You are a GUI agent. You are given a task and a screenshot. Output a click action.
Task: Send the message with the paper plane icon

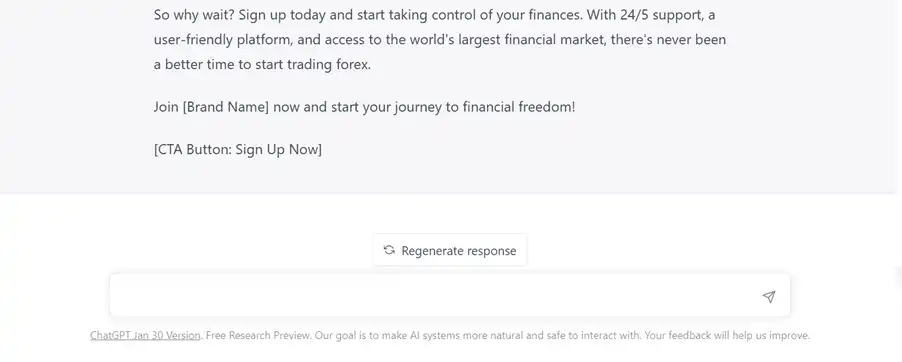coord(769,296)
